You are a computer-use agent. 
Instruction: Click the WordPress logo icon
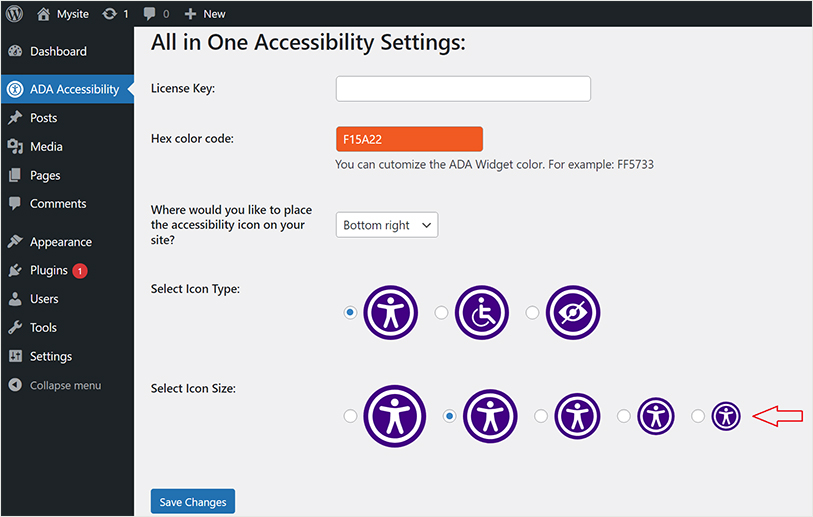point(15,13)
